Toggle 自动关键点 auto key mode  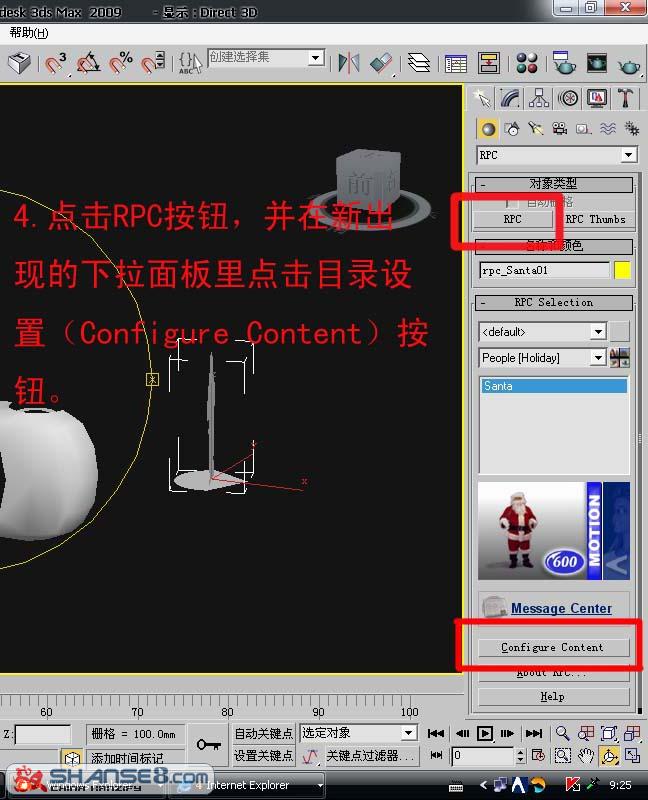point(263,733)
